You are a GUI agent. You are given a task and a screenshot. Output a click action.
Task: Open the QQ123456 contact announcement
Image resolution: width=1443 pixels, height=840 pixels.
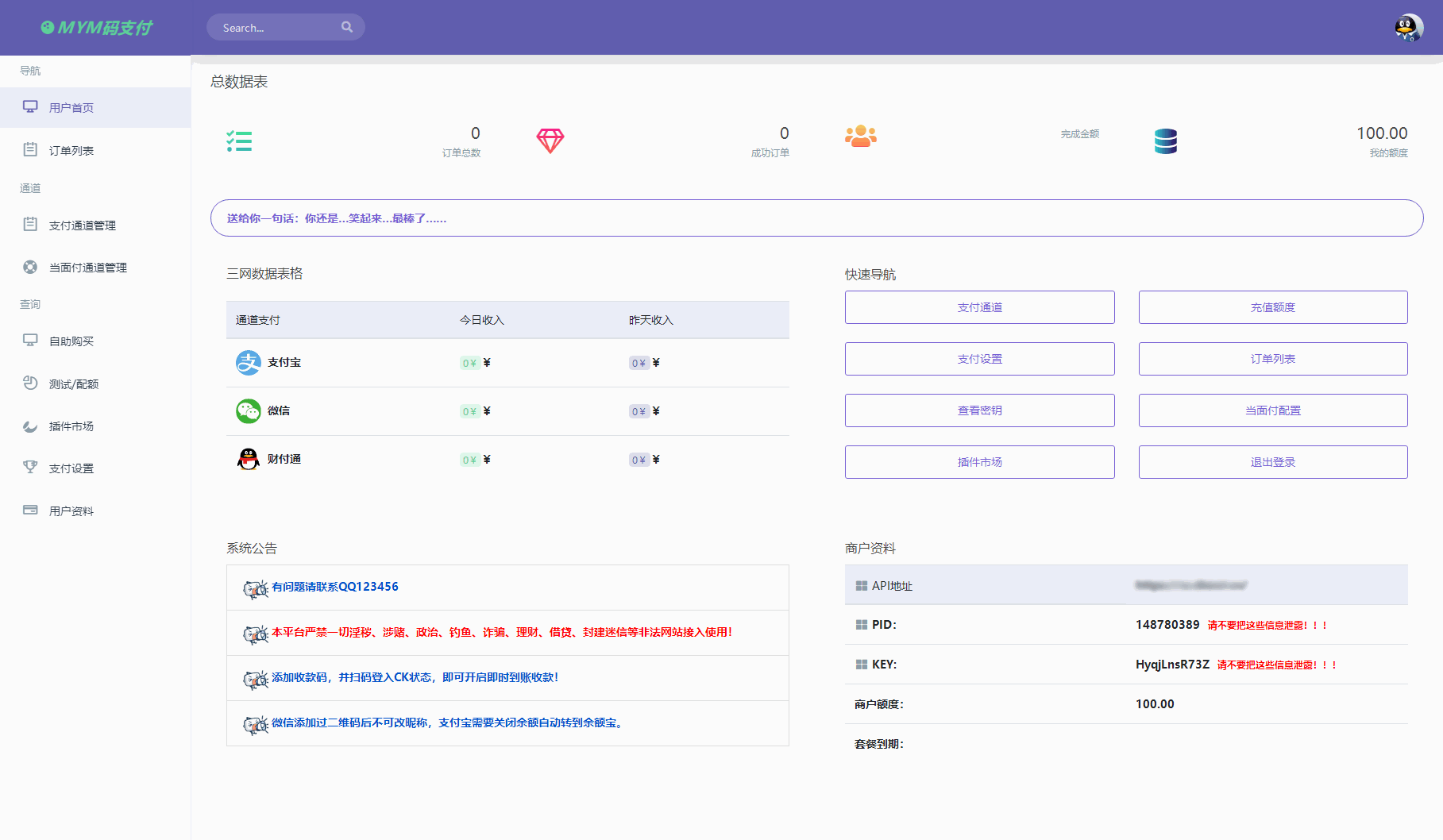coord(334,587)
